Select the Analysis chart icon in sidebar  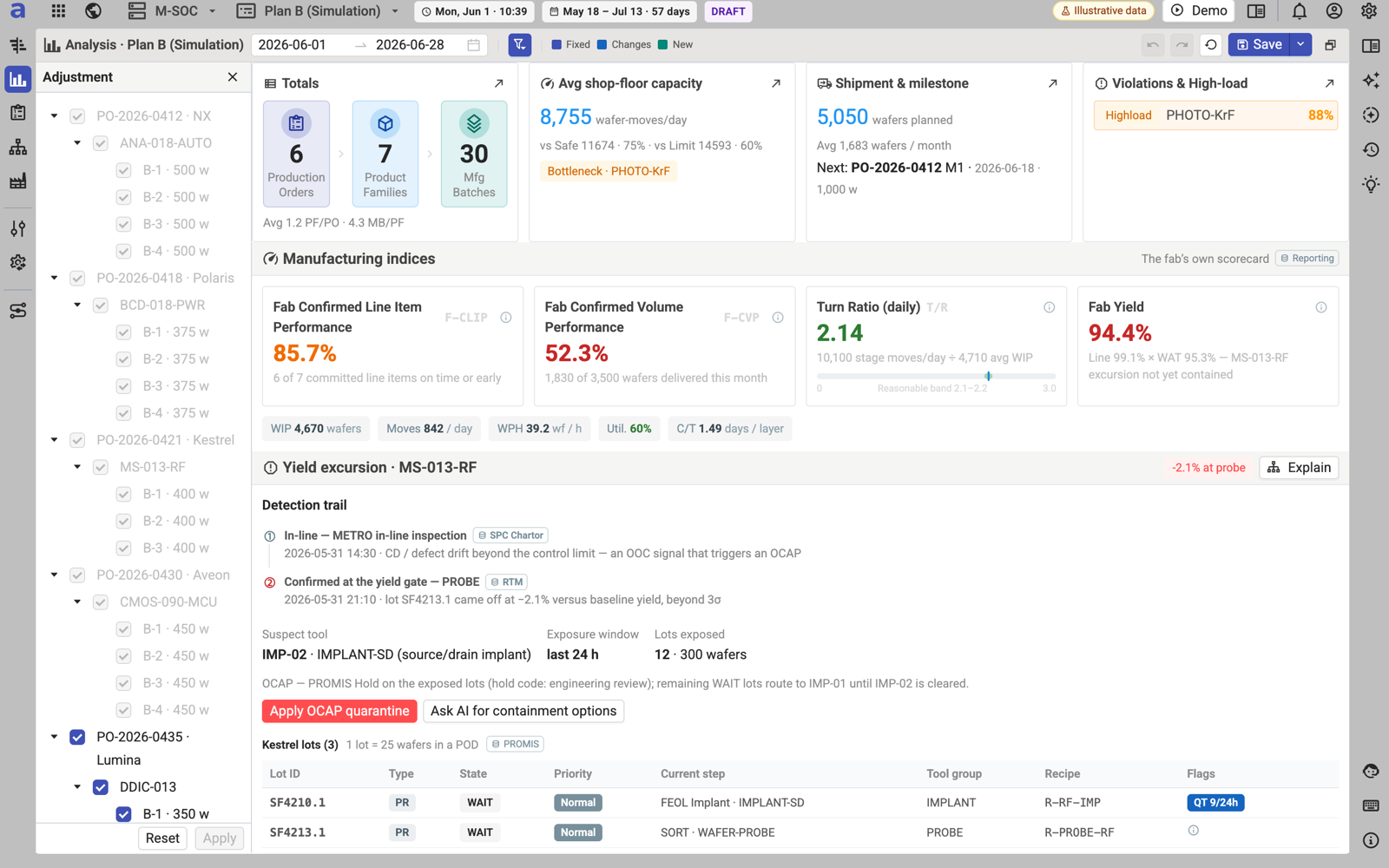17,79
